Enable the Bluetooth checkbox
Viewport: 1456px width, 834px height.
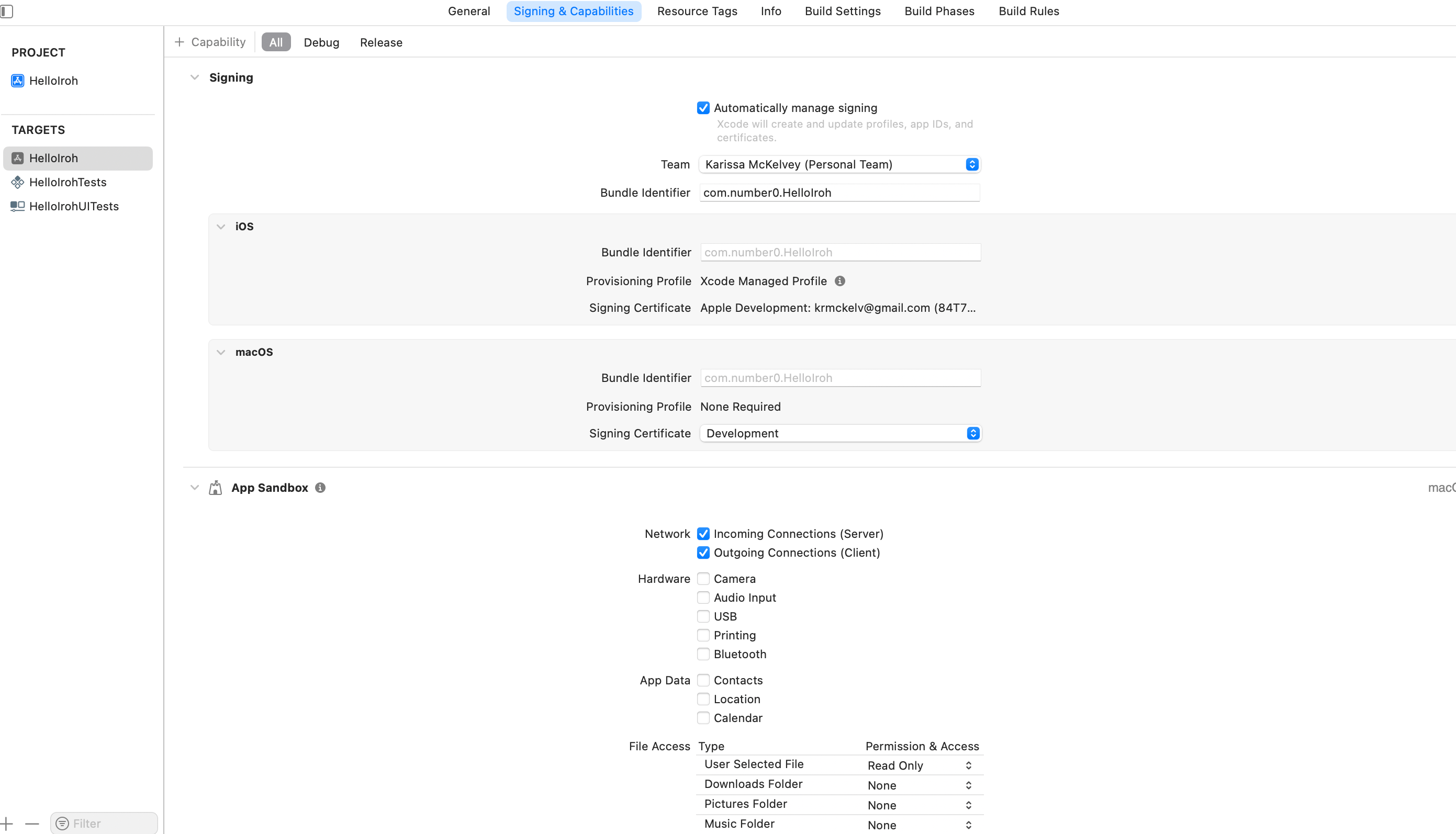[x=703, y=655]
